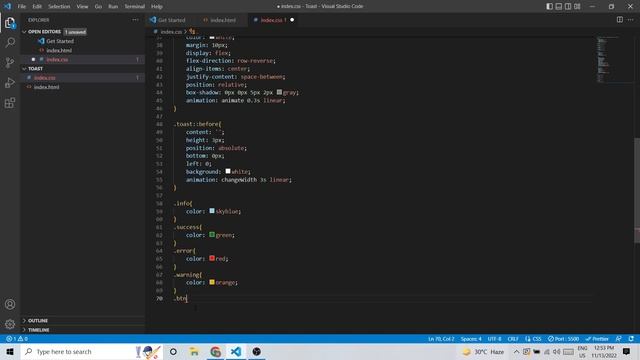Open the Run menu

[x=113, y=7]
